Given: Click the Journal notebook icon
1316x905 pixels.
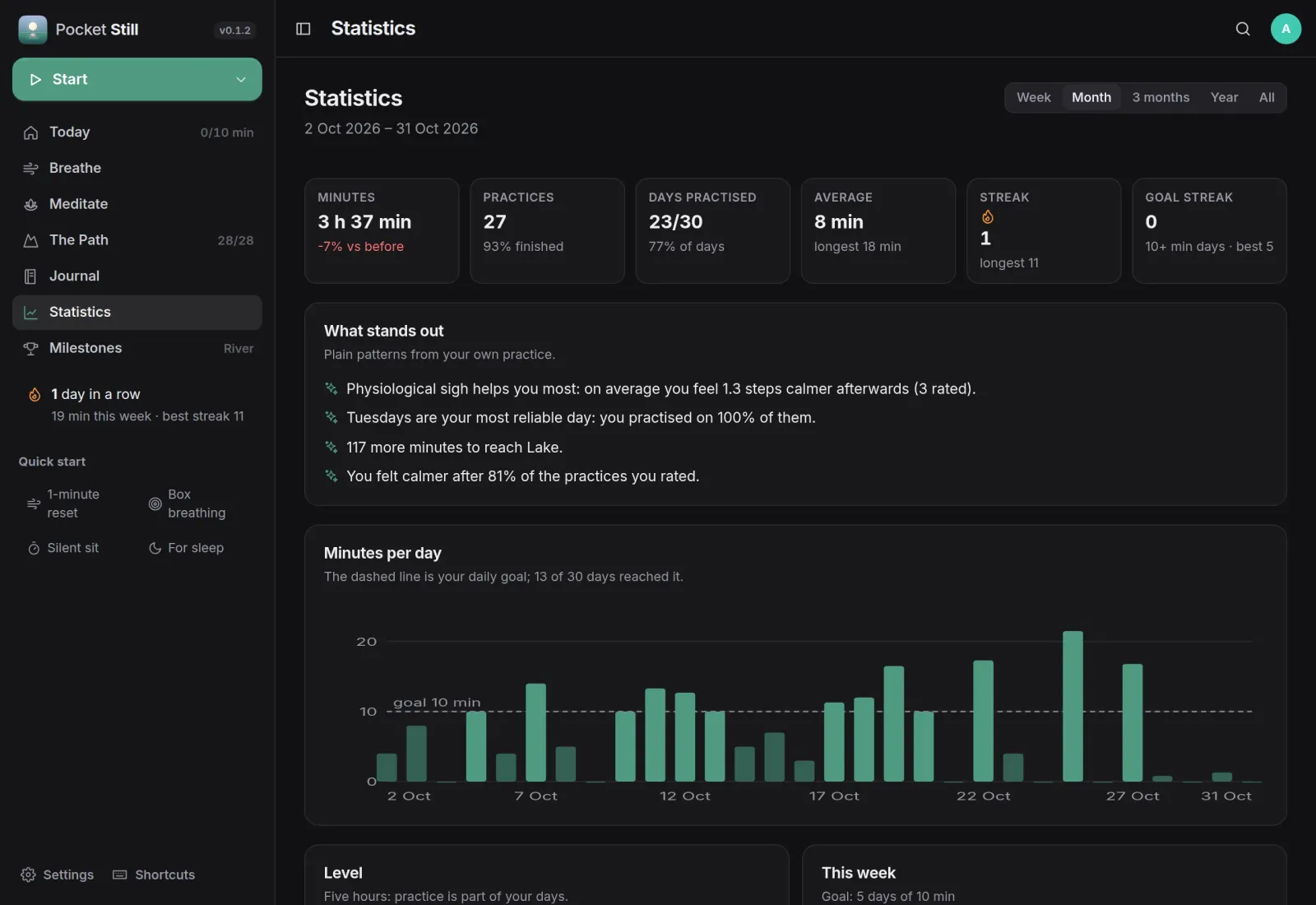Looking at the screenshot, I should point(30,276).
